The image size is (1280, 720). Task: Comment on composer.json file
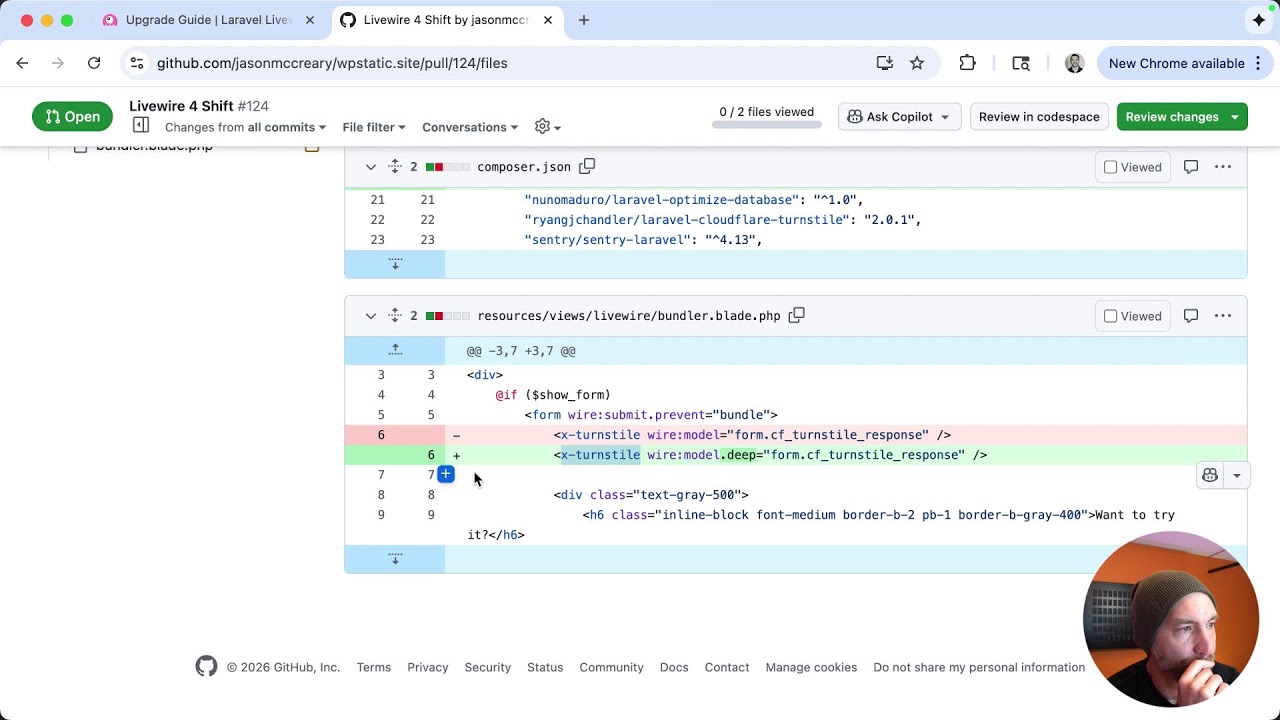click(x=1190, y=167)
